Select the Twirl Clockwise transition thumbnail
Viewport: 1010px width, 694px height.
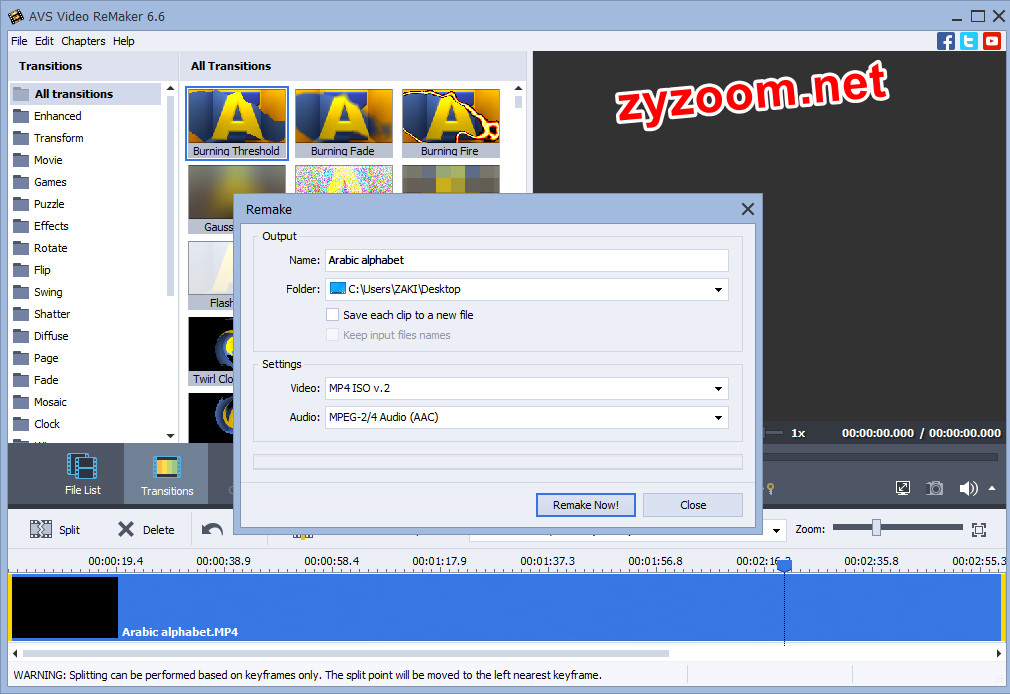tap(211, 351)
